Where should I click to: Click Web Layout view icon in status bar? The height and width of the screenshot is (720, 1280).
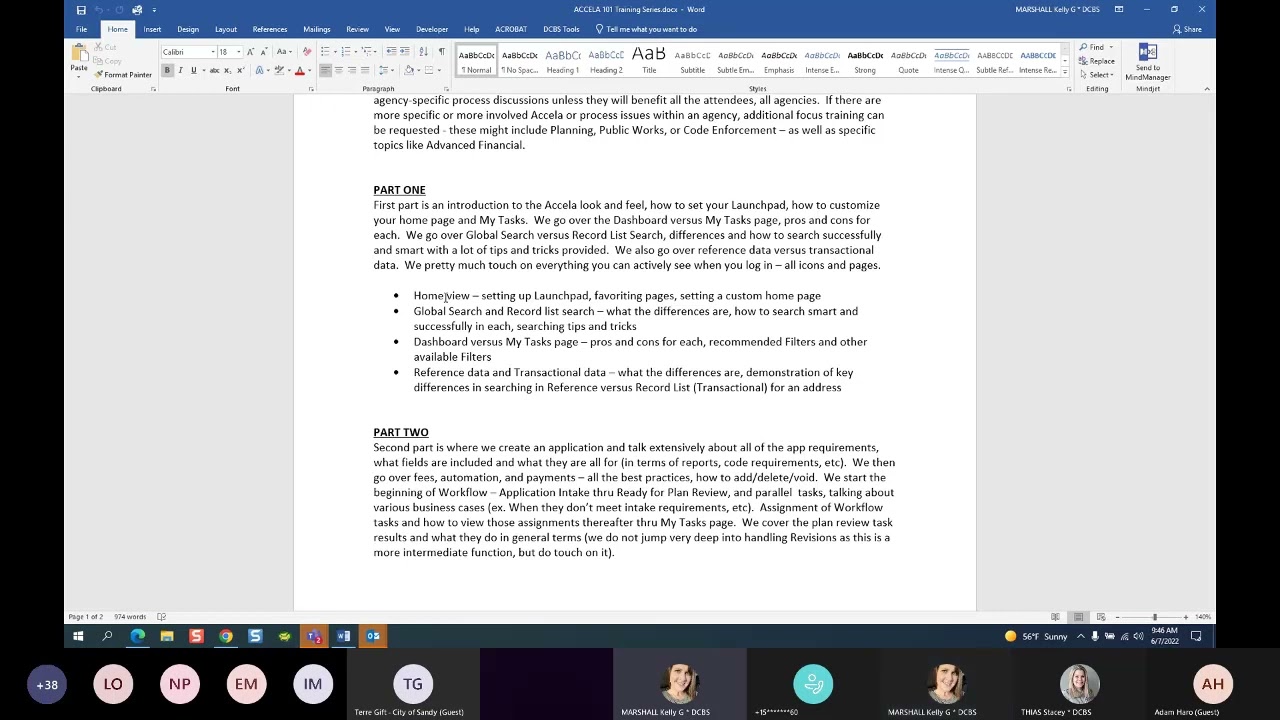pos(1101,617)
